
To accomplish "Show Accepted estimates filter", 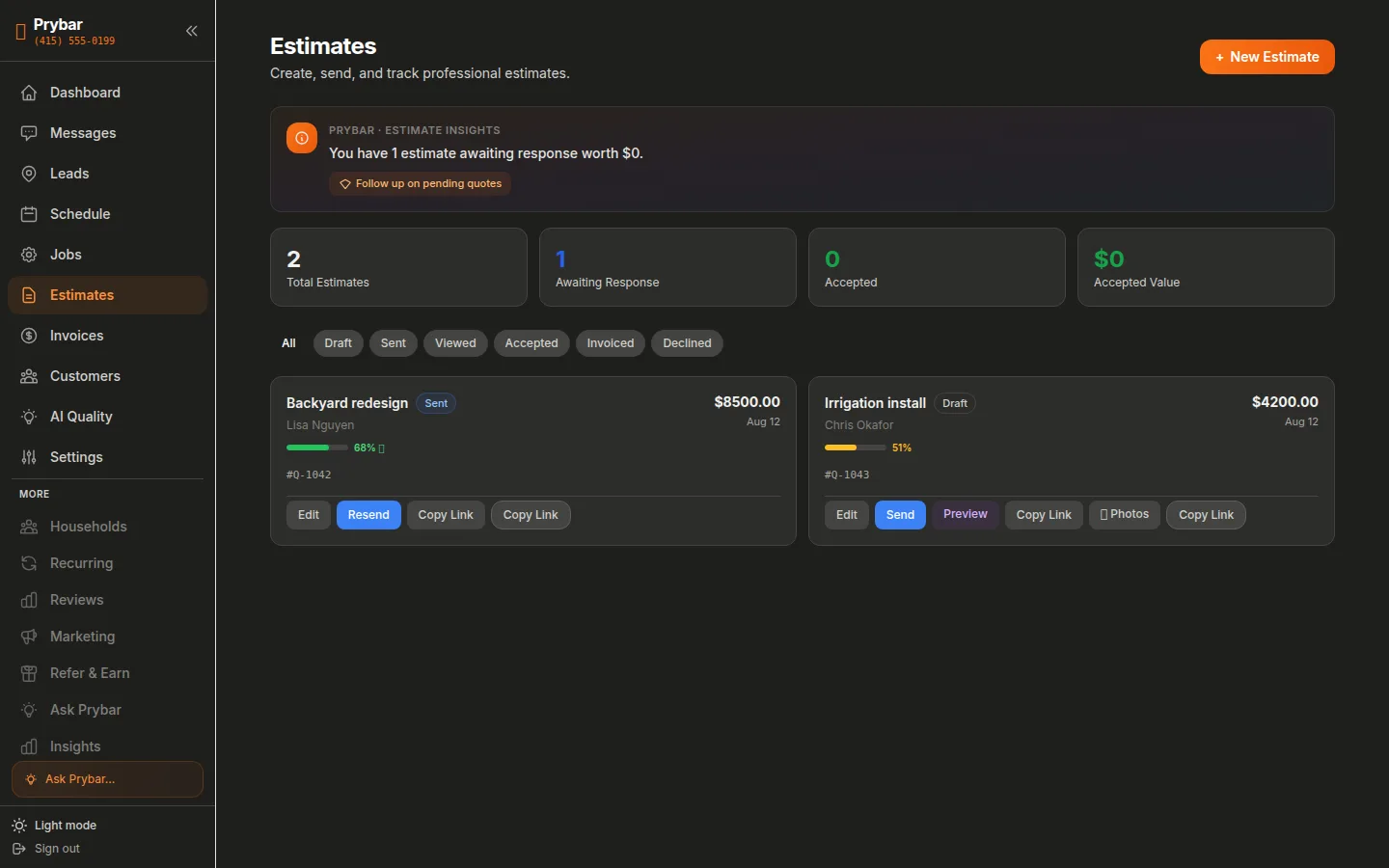I will coord(531,343).
